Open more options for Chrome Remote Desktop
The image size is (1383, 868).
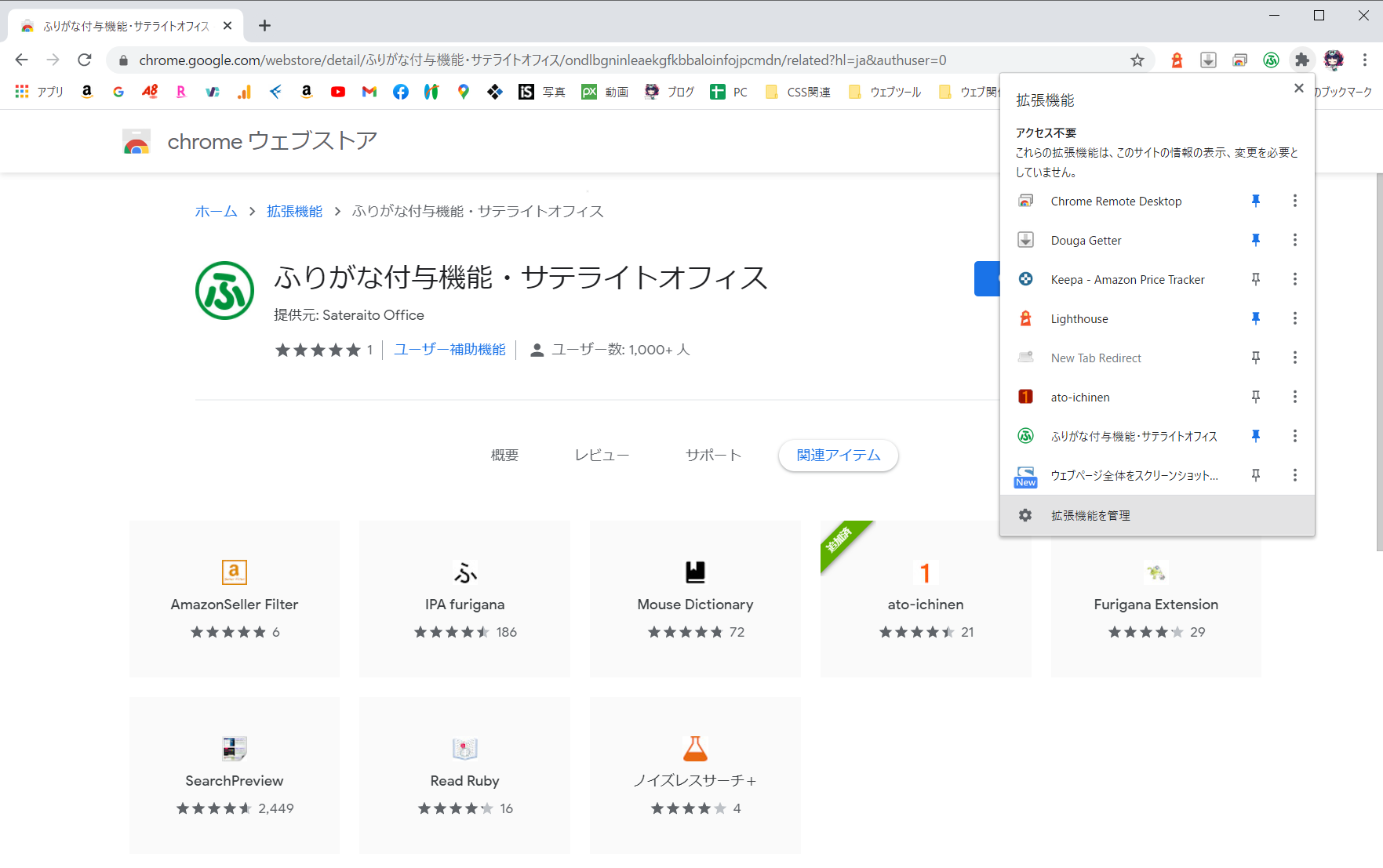(x=1295, y=201)
